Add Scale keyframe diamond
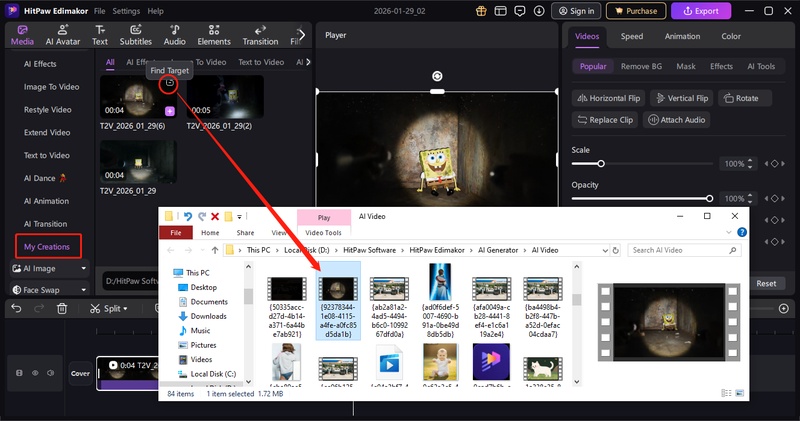Image resolution: width=800 pixels, height=421 pixels. [774, 164]
